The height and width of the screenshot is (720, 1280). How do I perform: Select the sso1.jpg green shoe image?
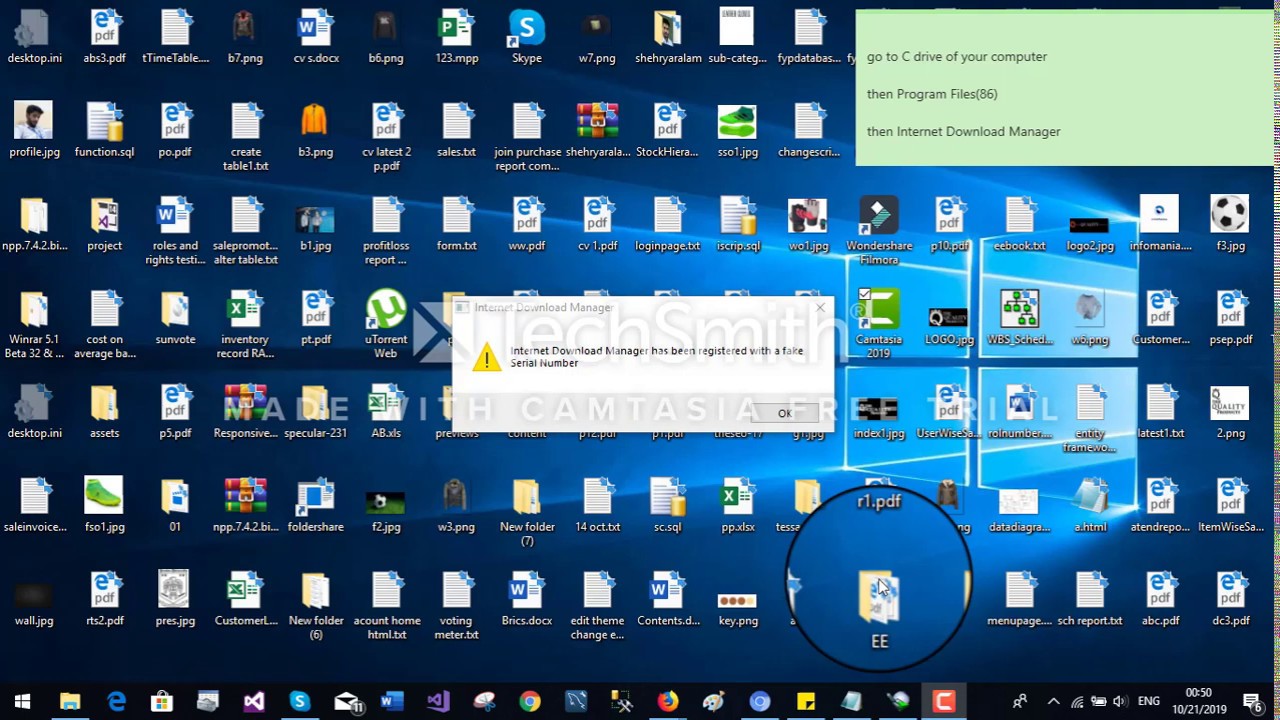click(x=738, y=131)
